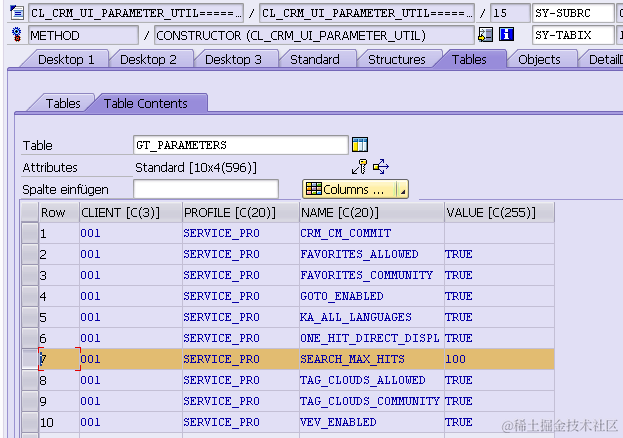Open the Objects tab
This screenshot has height=438, width=623.
539,60
